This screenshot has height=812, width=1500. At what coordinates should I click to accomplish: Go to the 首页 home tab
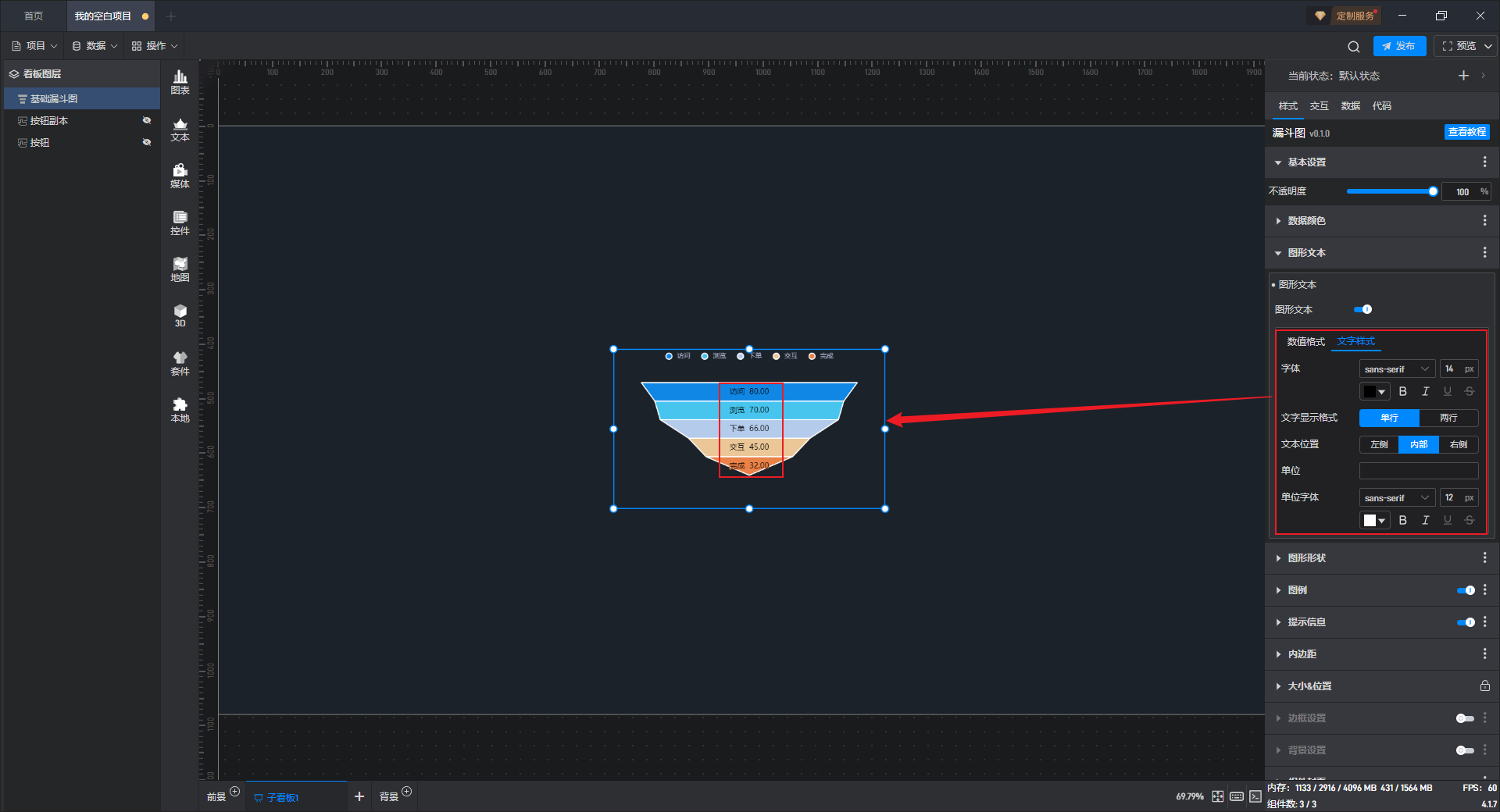pos(34,16)
